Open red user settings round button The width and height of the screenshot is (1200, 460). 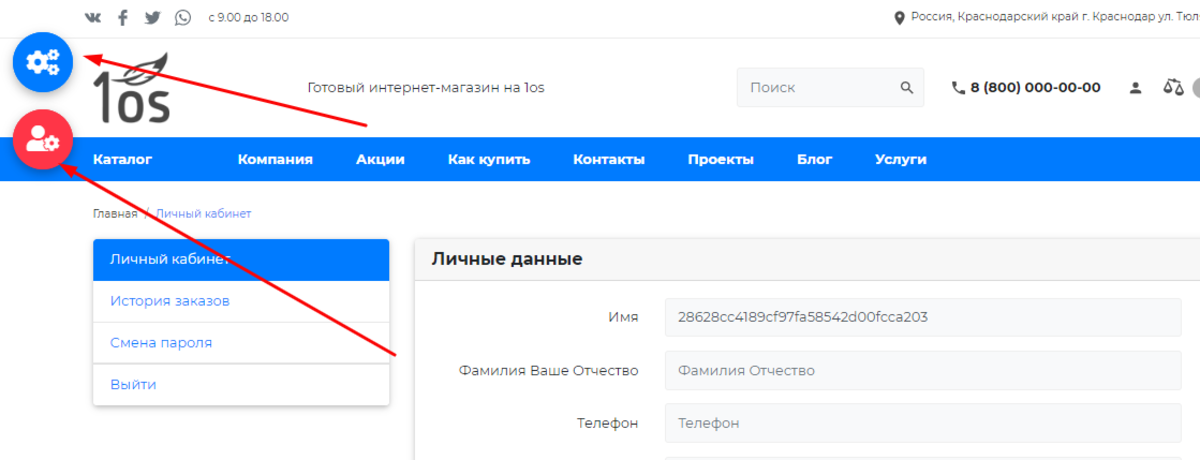(43, 141)
